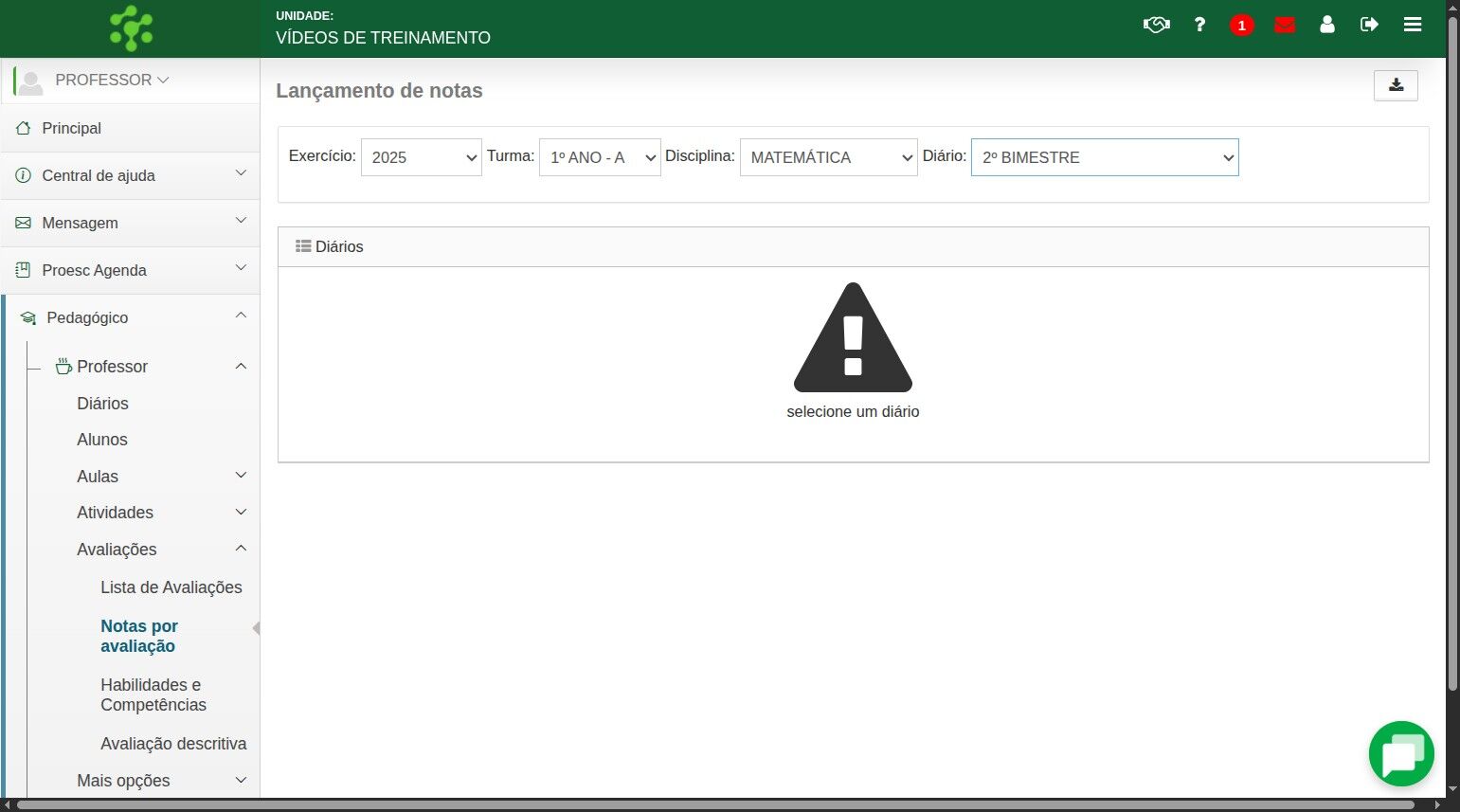The width and height of the screenshot is (1460, 812).
Task: Open Notas por avaliação link
Action: [139, 636]
